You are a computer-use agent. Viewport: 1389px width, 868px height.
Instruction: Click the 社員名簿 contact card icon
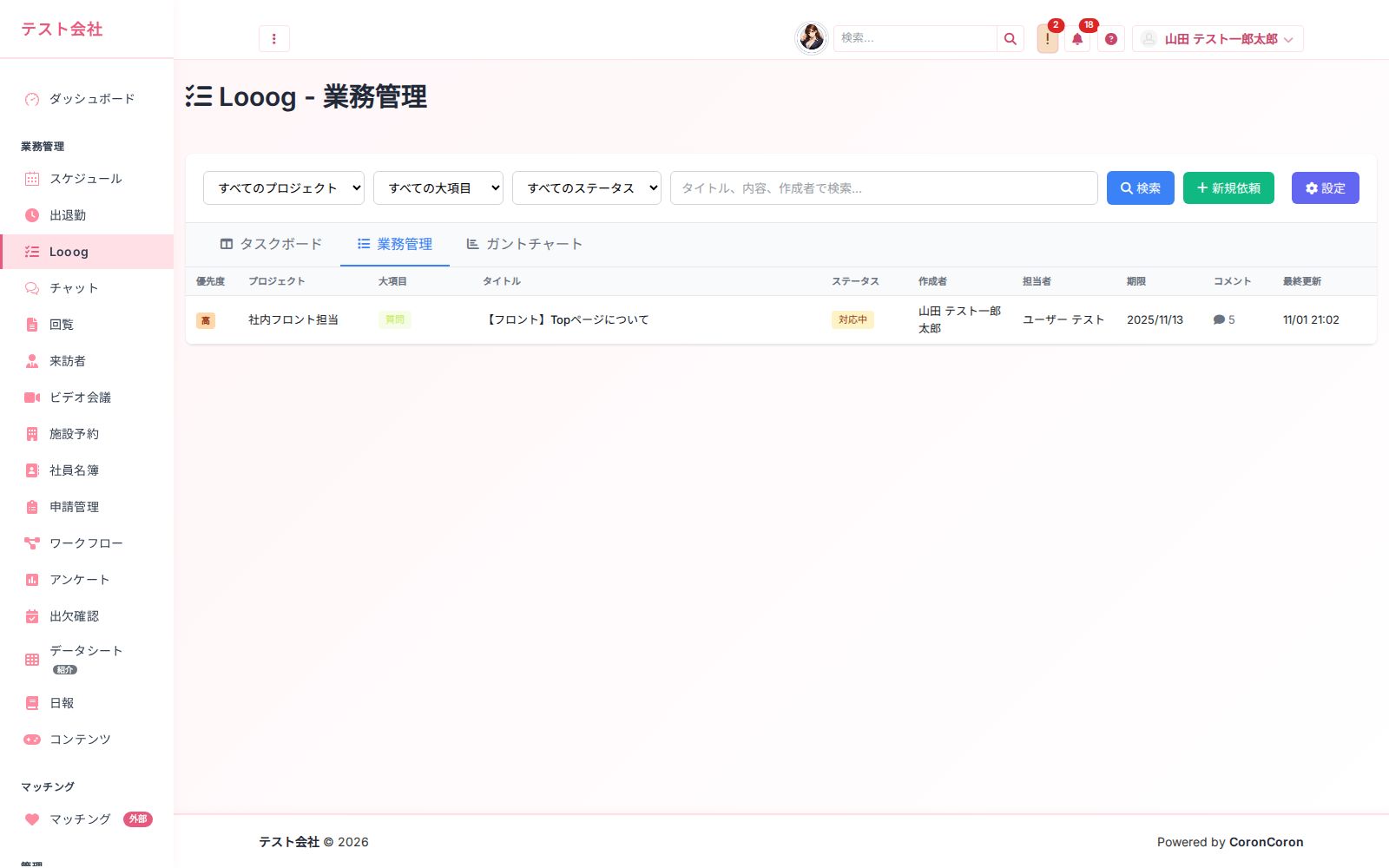pos(32,470)
